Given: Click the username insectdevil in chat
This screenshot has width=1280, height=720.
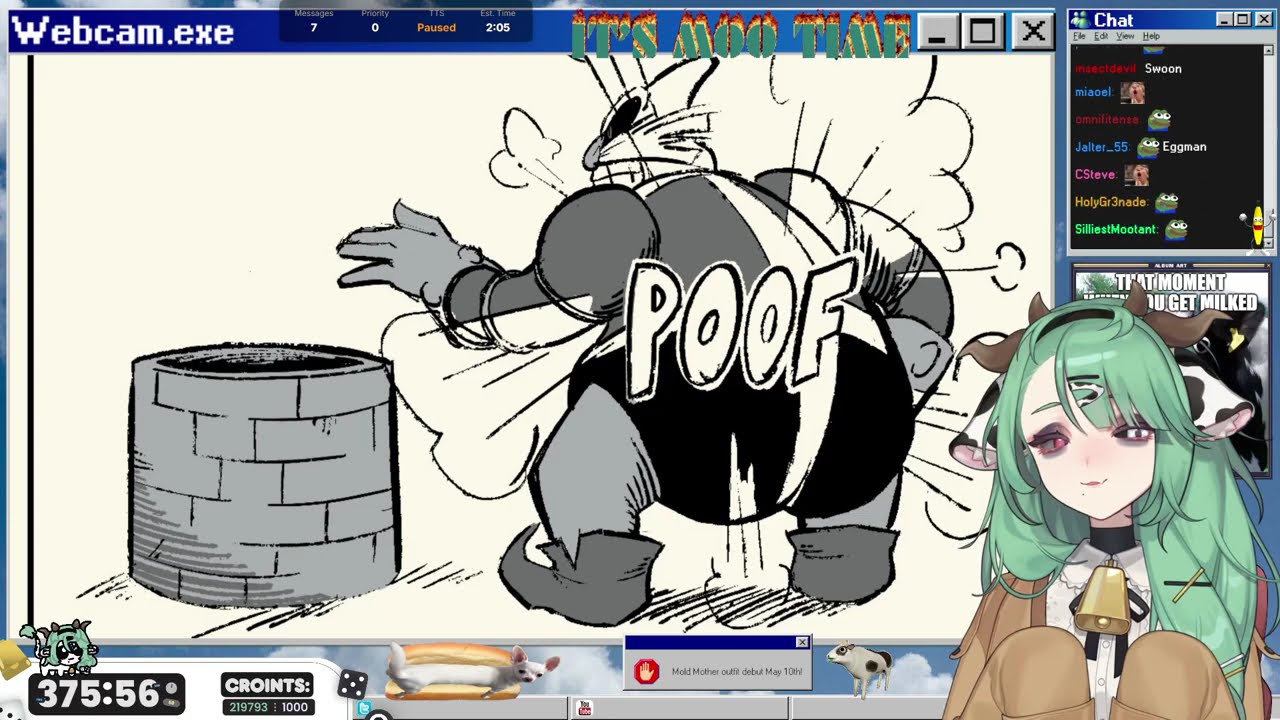Looking at the screenshot, I should 1105,69.
